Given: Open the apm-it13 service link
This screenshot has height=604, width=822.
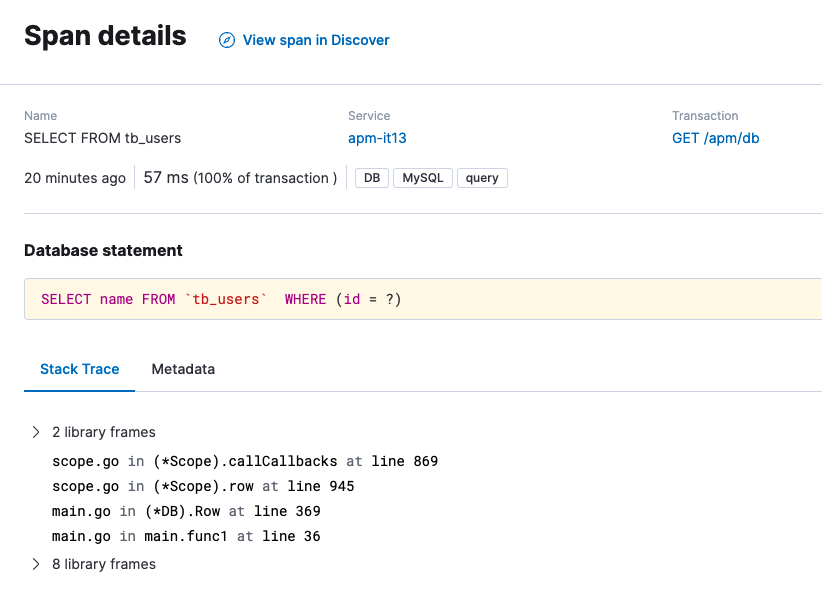Looking at the screenshot, I should [377, 138].
